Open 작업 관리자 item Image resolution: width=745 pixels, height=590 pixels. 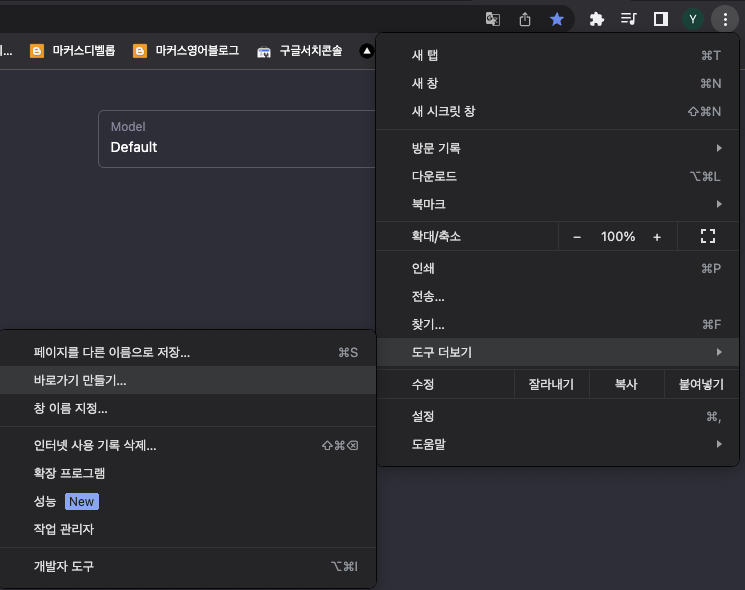(188, 529)
